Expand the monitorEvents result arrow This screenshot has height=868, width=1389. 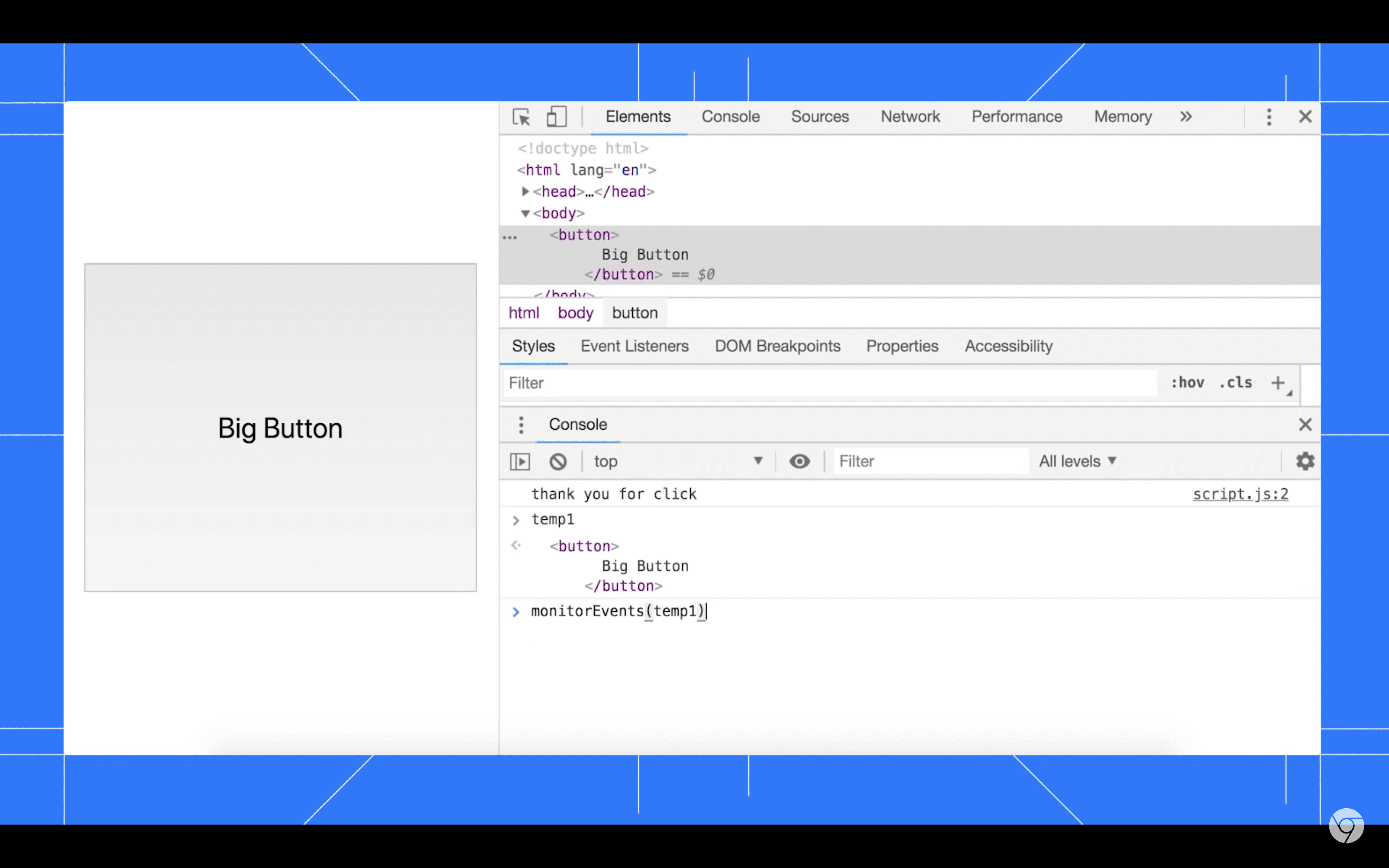(x=515, y=611)
